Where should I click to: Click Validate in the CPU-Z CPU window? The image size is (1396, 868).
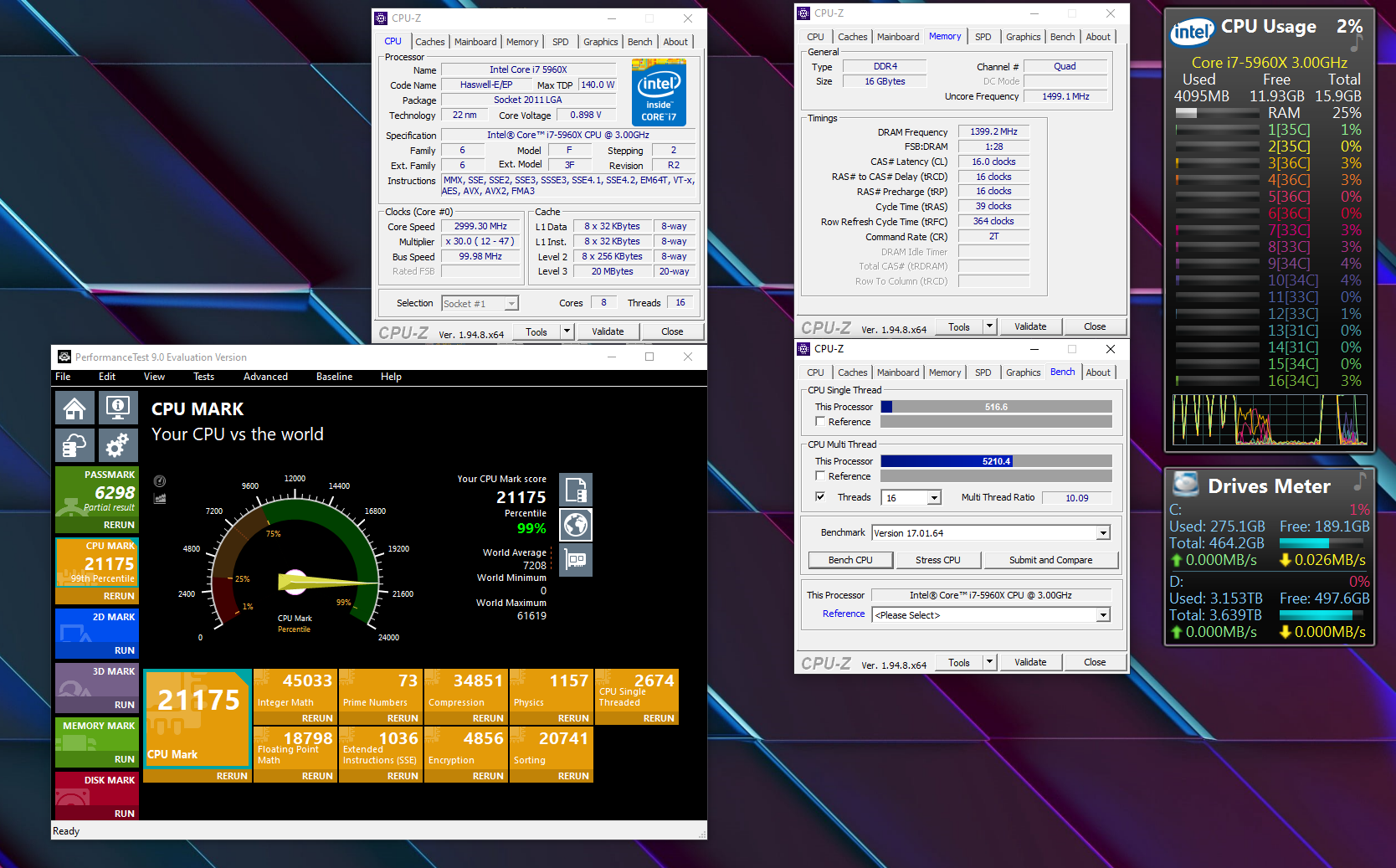[608, 331]
